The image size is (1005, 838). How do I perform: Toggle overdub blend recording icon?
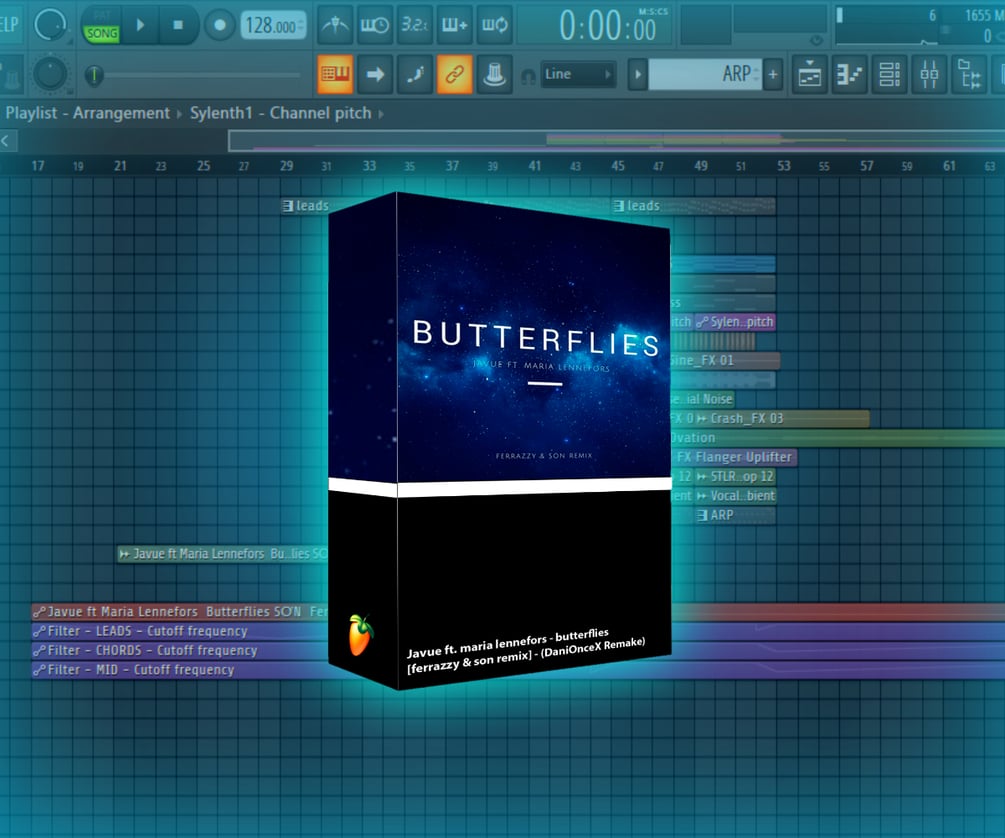click(454, 25)
